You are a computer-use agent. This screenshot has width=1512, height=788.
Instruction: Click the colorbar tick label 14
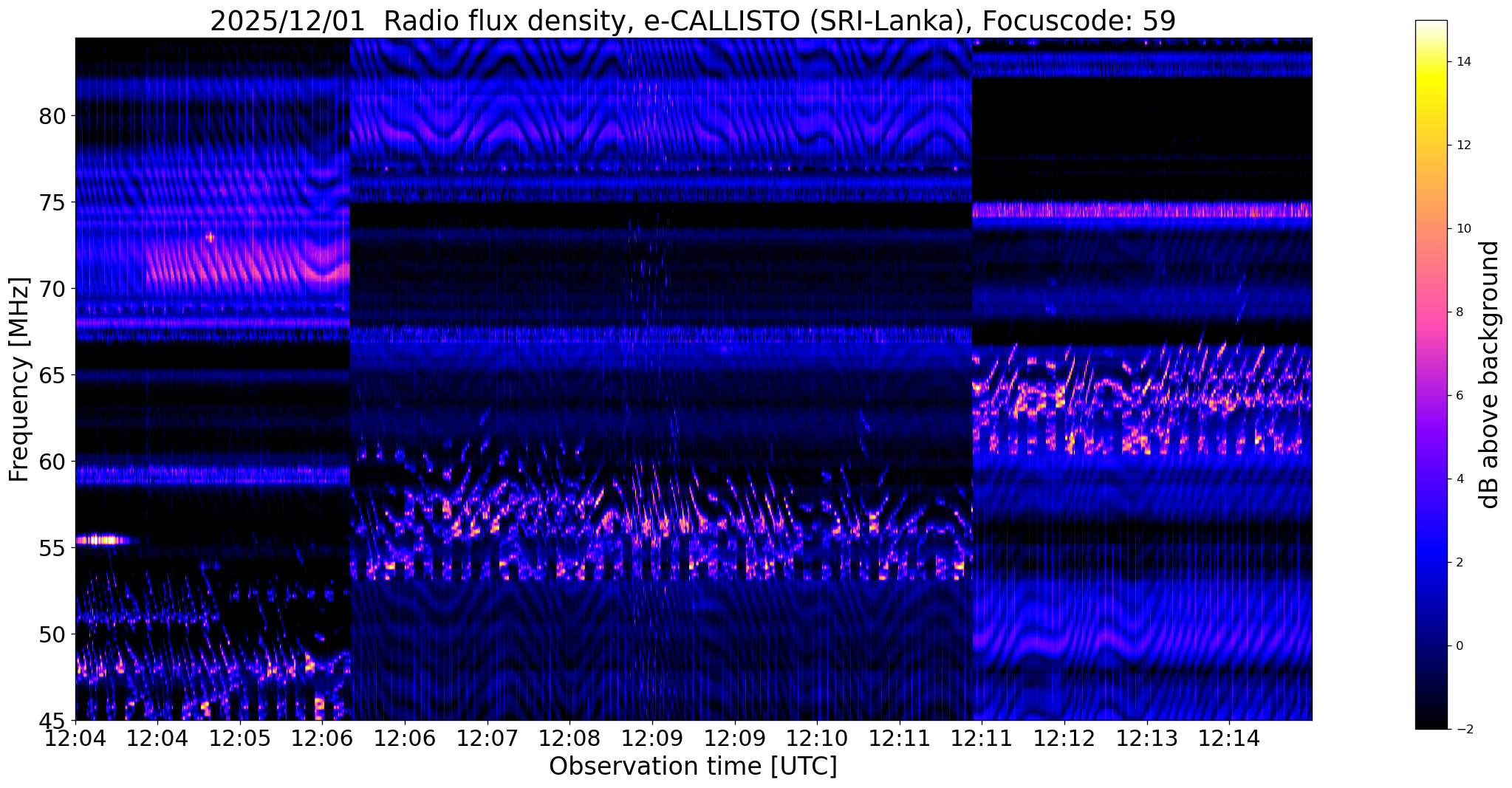click(1463, 62)
